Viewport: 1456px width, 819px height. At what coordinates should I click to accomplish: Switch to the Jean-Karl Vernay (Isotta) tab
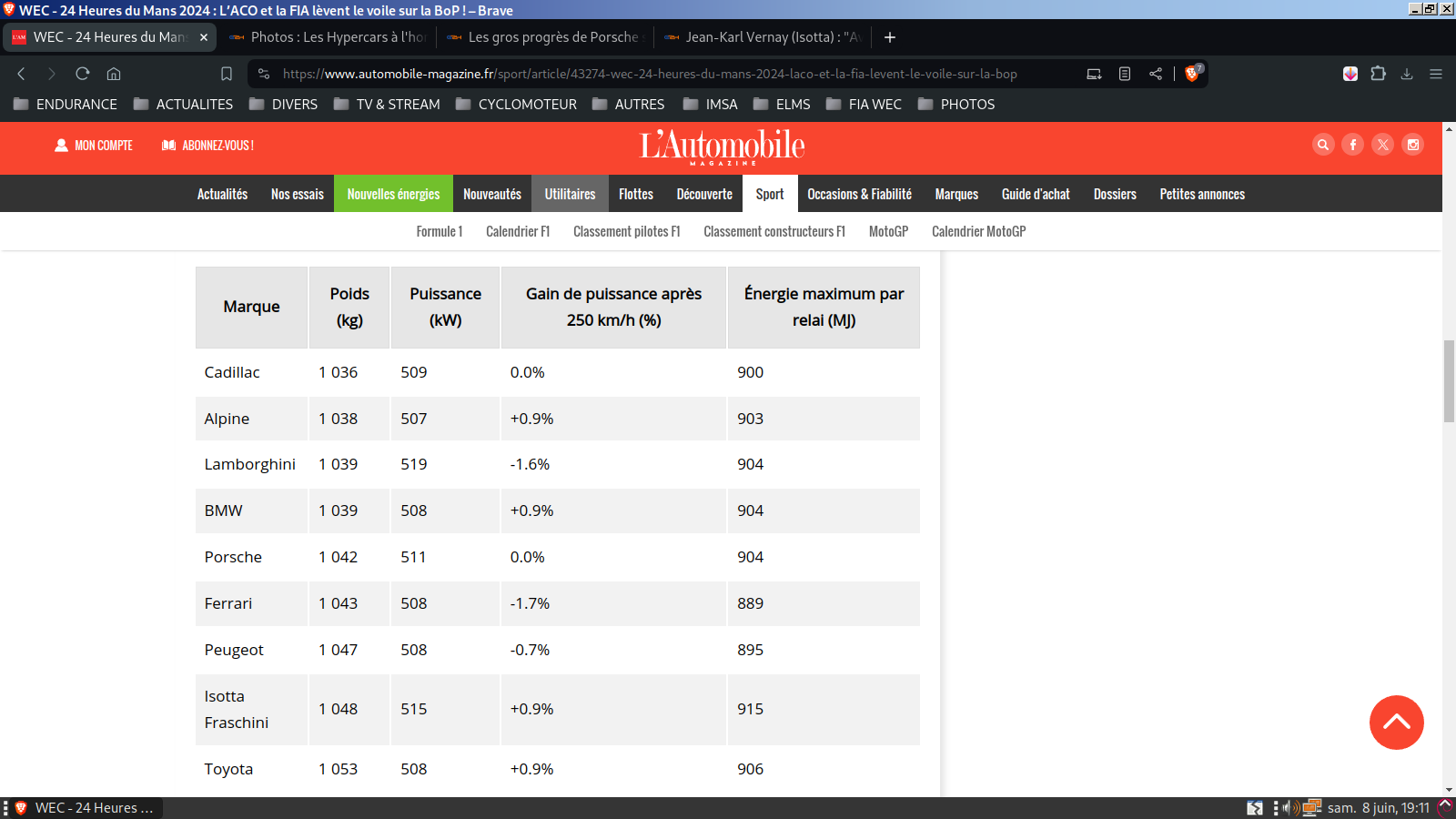763,37
